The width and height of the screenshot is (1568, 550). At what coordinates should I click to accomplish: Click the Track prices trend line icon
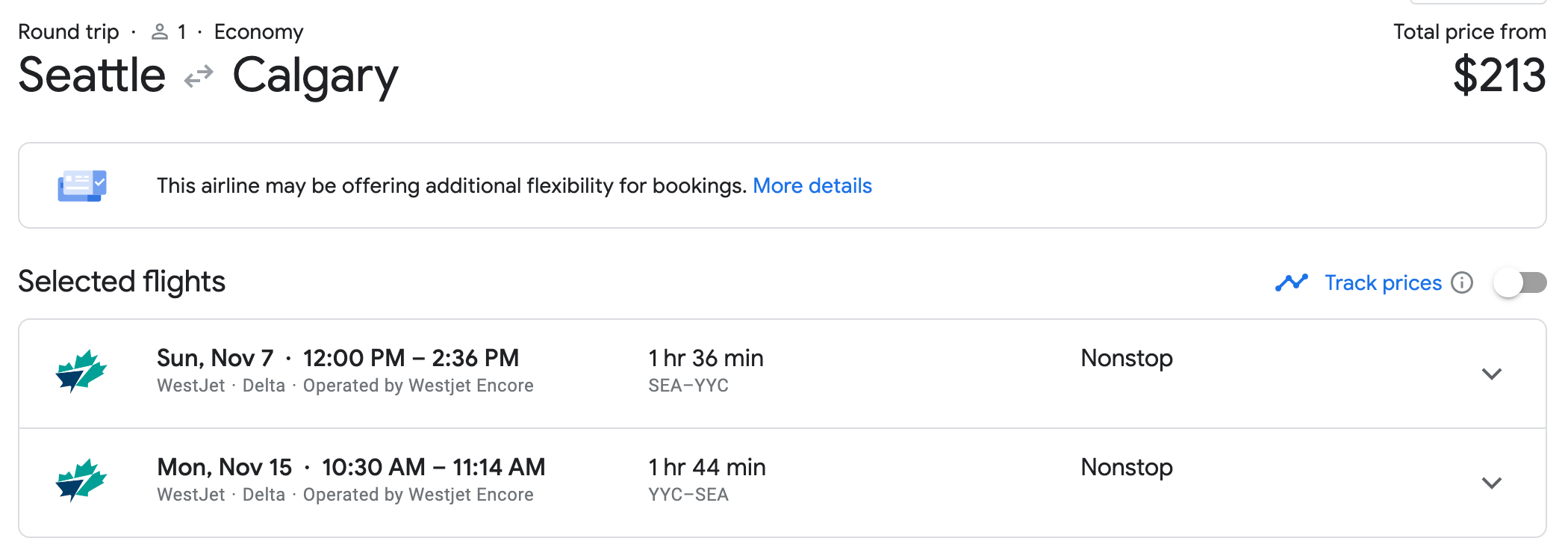click(1291, 282)
